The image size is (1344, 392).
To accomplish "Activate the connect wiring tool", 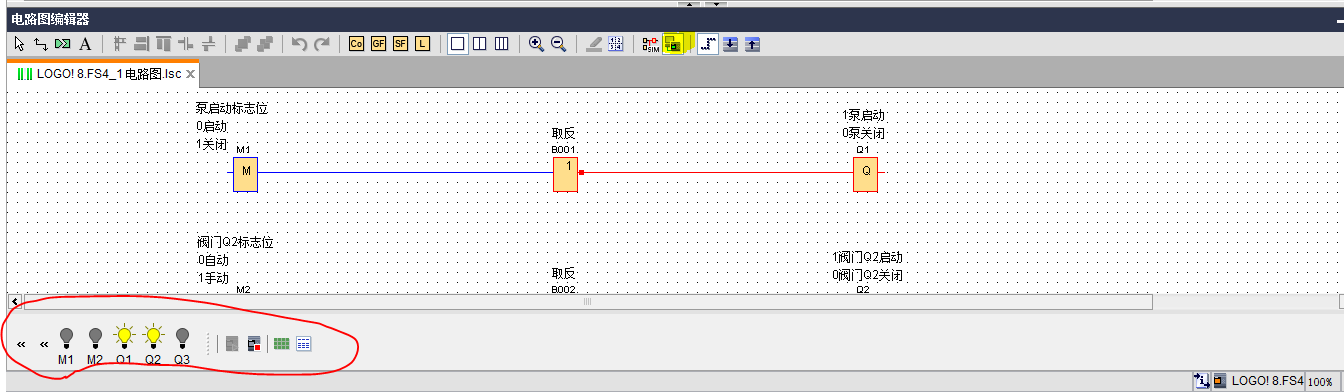I will click(41, 44).
